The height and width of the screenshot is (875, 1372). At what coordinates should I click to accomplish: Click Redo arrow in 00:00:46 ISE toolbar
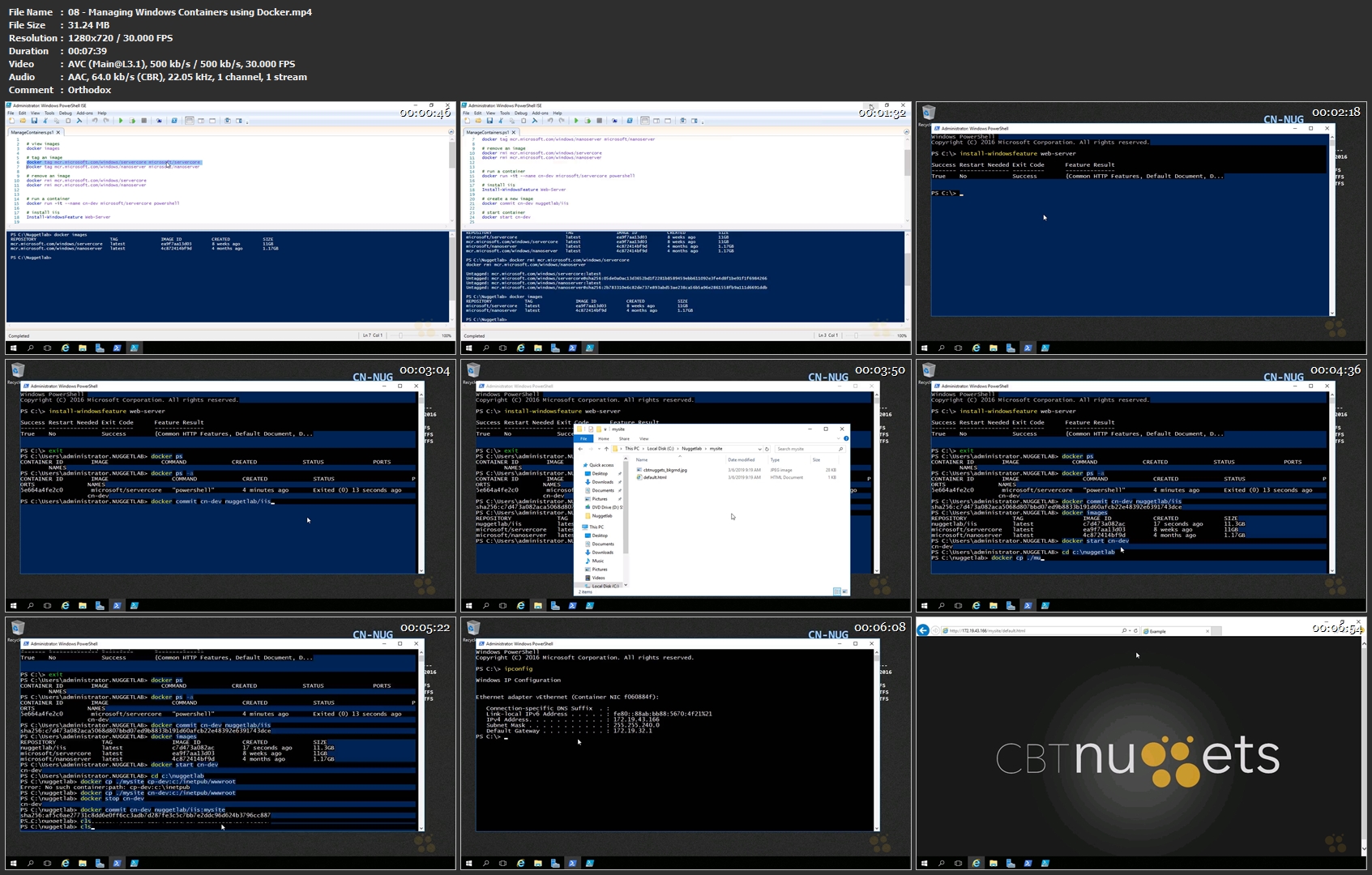(x=106, y=121)
